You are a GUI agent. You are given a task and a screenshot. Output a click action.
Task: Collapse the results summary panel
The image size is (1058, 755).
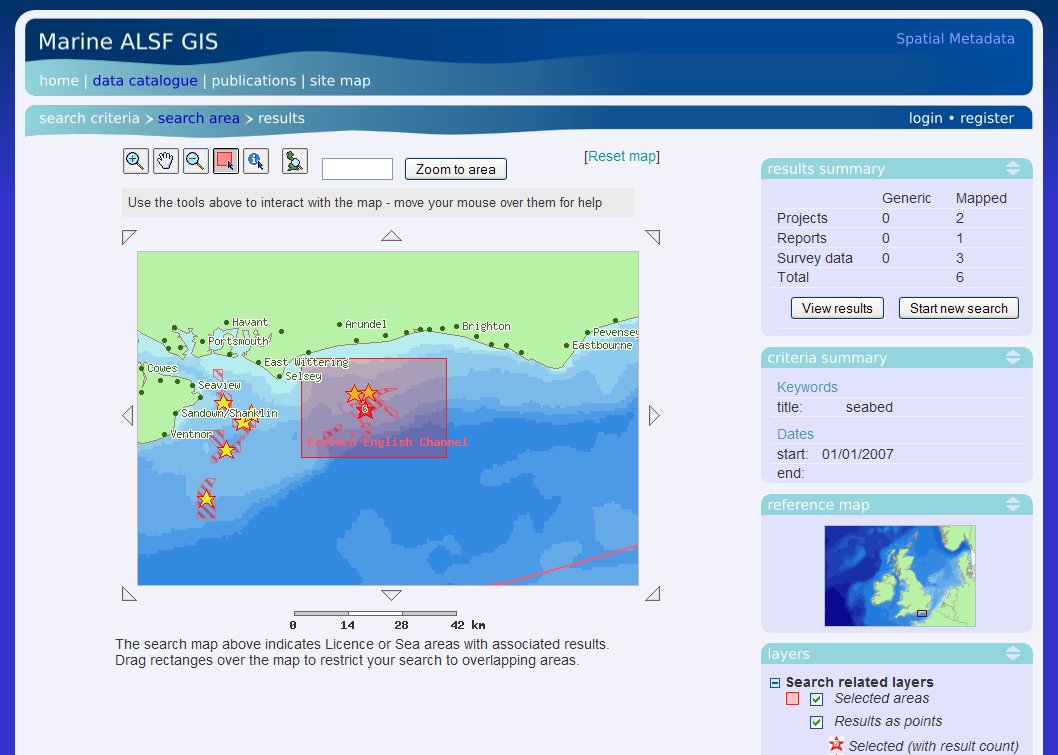pos(1013,169)
